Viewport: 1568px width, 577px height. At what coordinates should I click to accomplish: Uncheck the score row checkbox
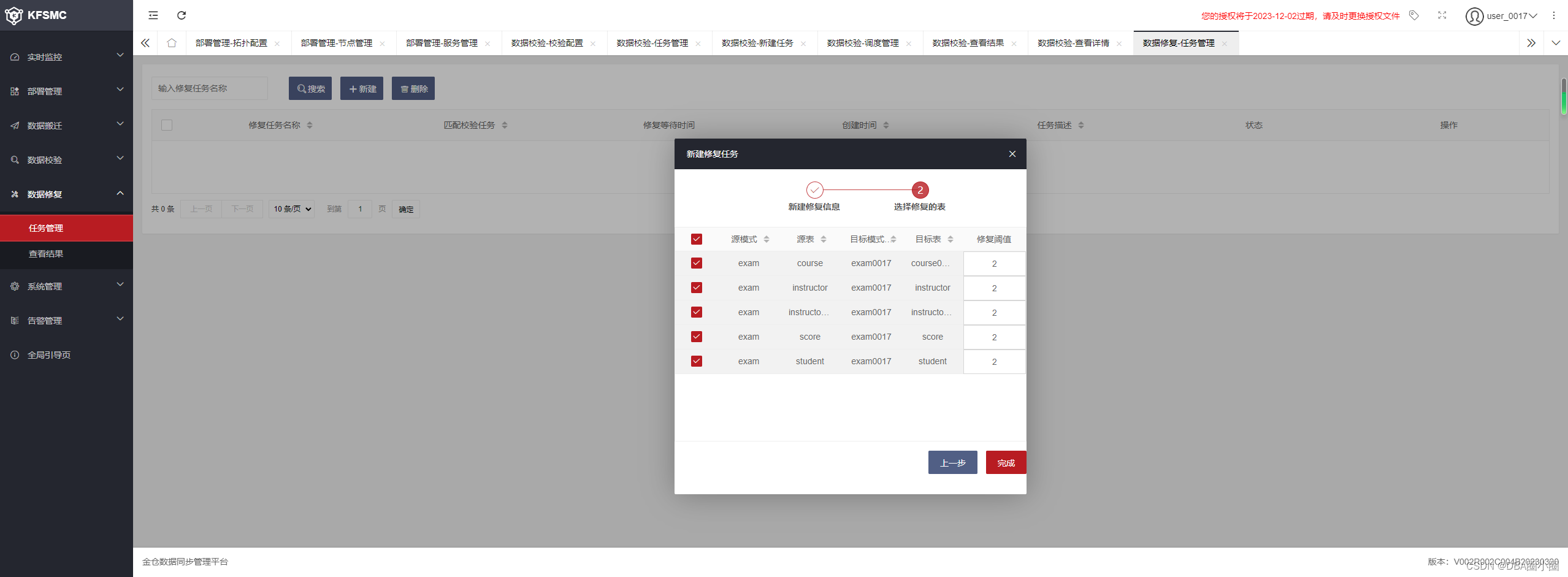pyautogui.click(x=697, y=337)
